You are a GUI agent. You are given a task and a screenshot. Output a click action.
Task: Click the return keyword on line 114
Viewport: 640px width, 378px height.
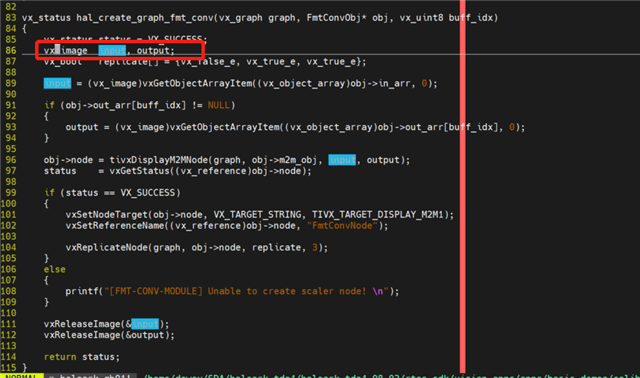(60, 357)
